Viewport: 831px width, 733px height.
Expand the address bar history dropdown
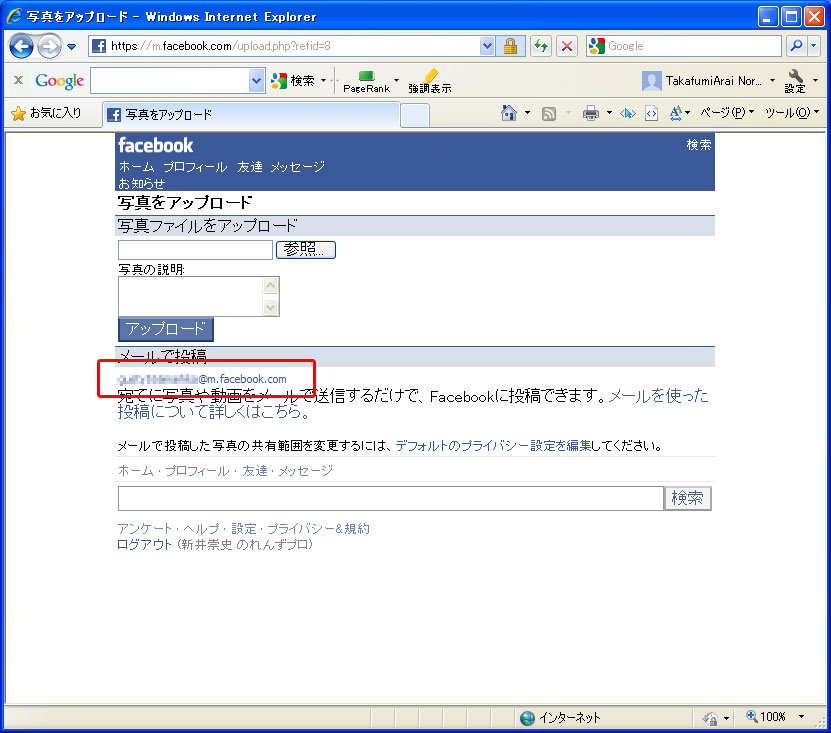(x=487, y=46)
